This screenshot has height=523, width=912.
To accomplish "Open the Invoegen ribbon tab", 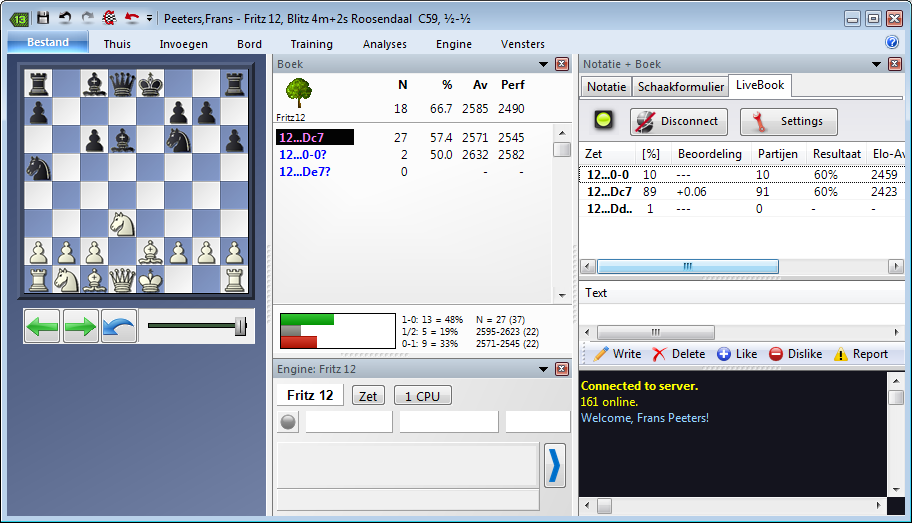I will point(183,44).
